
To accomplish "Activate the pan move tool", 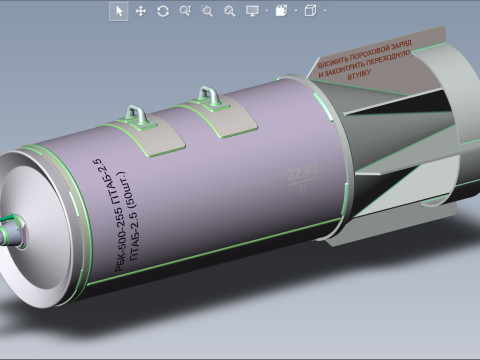I will pos(141,11).
